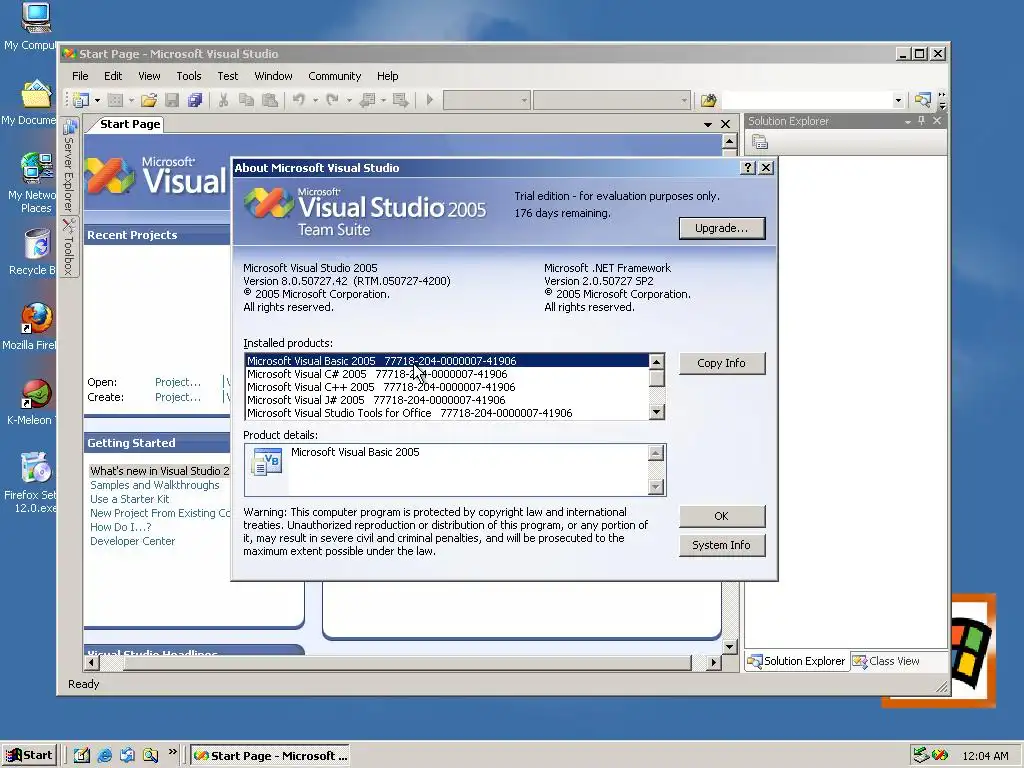Click Start Page horizontal scrollbar right arrow
Screen dimensions: 1024x768
[x=714, y=663]
